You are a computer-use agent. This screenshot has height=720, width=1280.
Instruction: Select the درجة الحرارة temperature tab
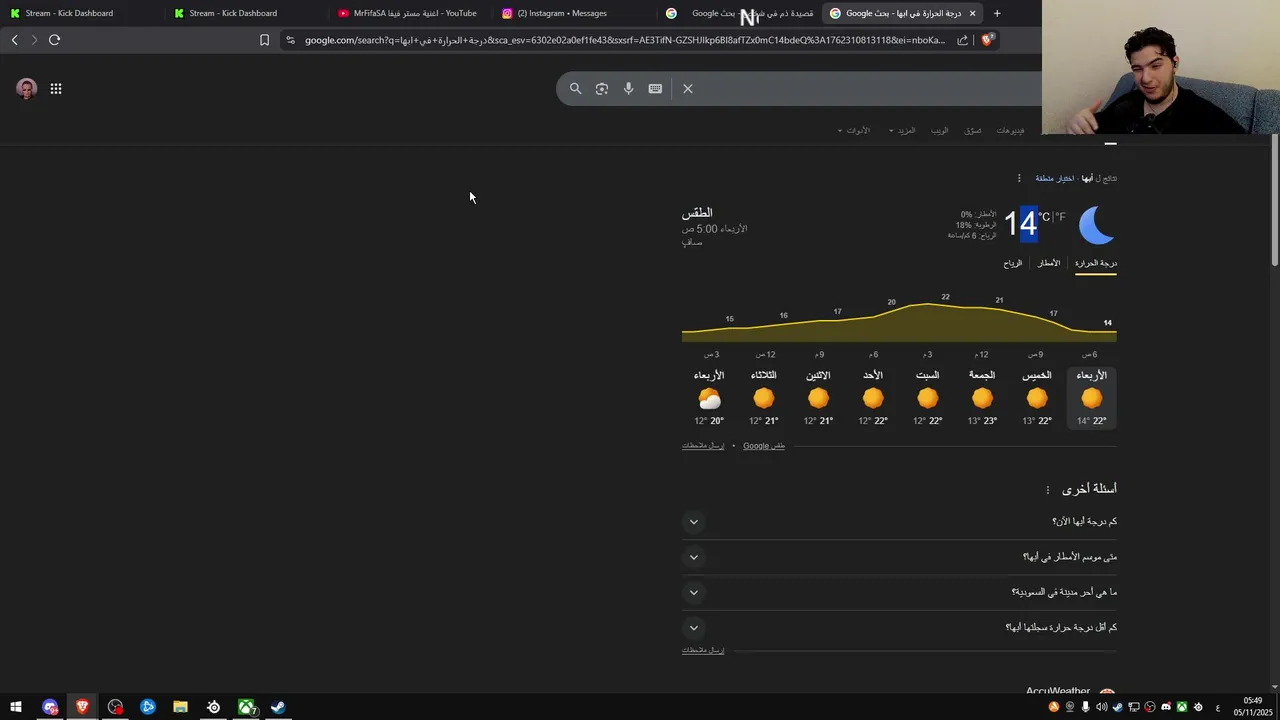(1095, 263)
